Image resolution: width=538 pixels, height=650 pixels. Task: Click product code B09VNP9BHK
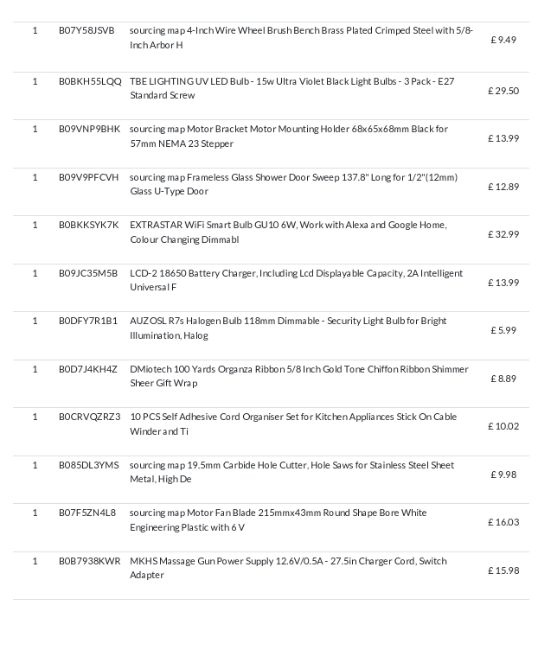coord(89,129)
